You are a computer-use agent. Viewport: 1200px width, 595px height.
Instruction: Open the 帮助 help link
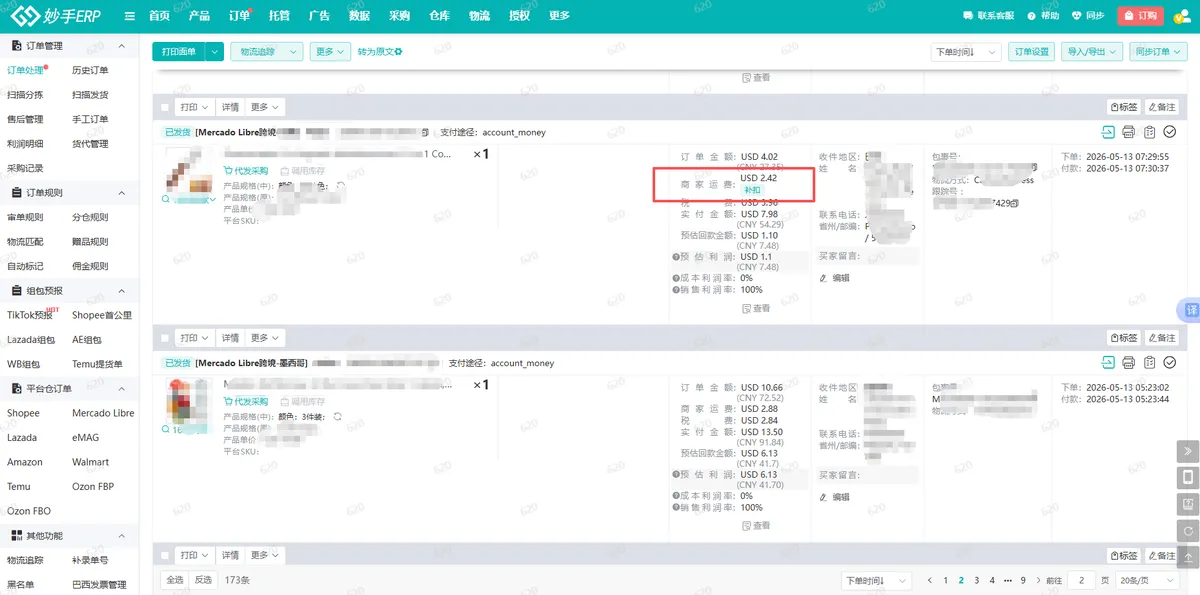point(1043,16)
